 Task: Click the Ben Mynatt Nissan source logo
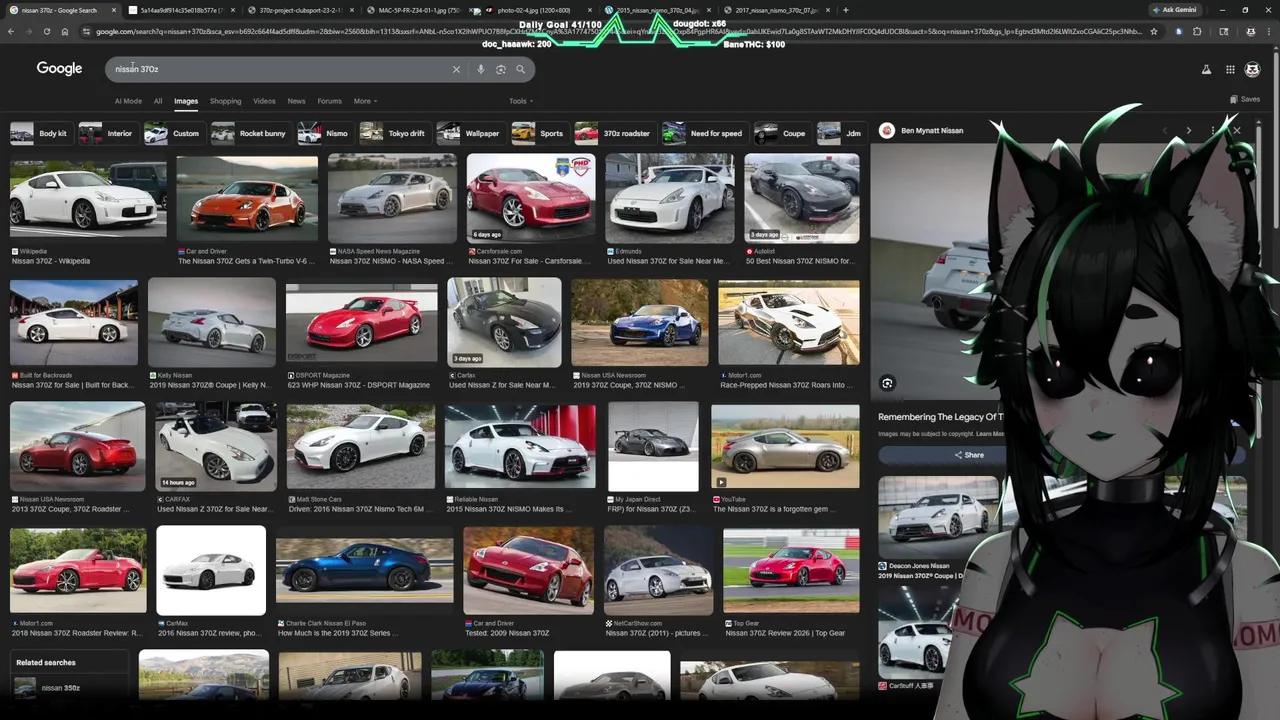point(886,130)
